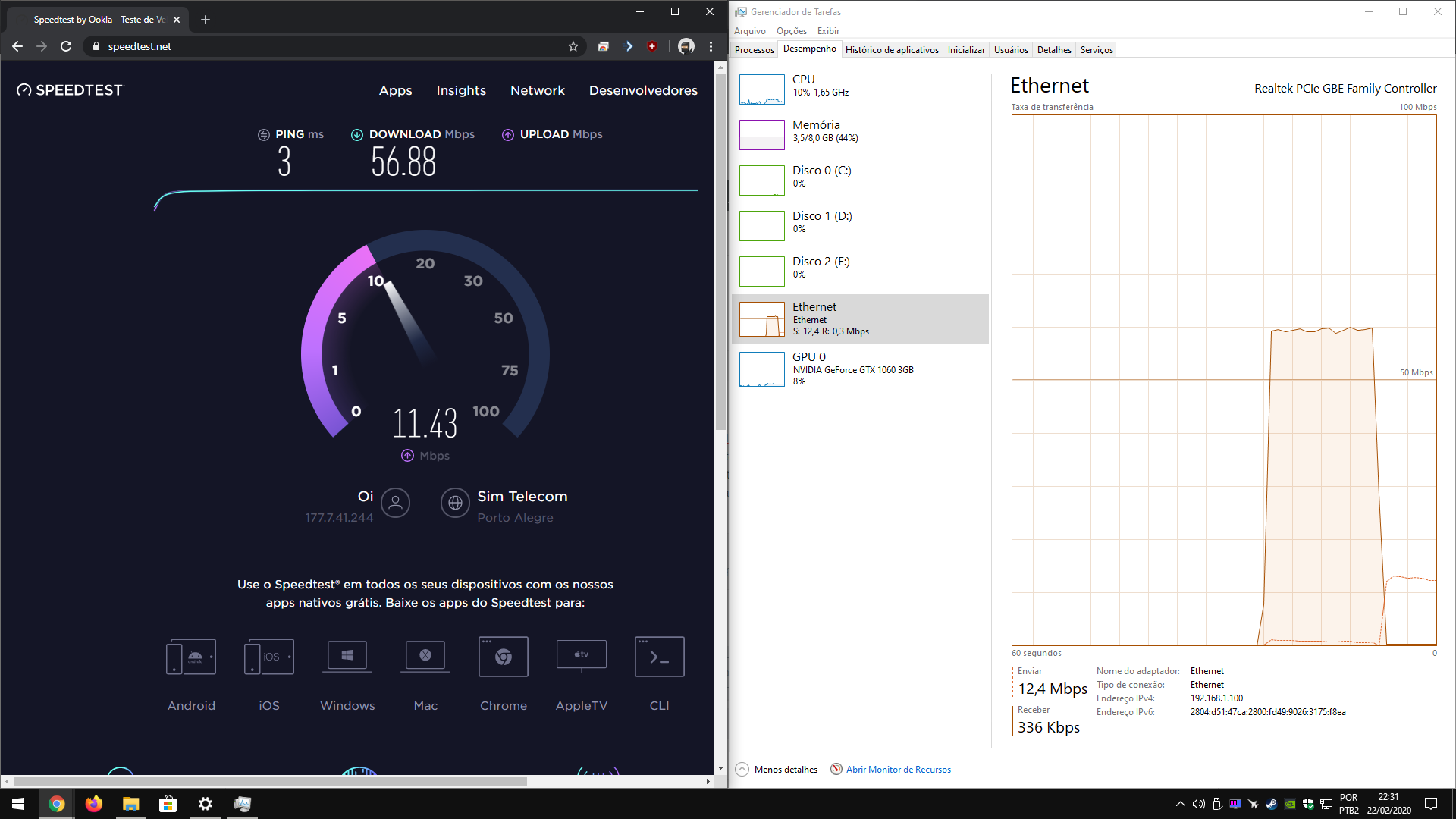This screenshot has height=819, width=1456.
Task: Select the CPU performance graph
Action: pos(762,89)
